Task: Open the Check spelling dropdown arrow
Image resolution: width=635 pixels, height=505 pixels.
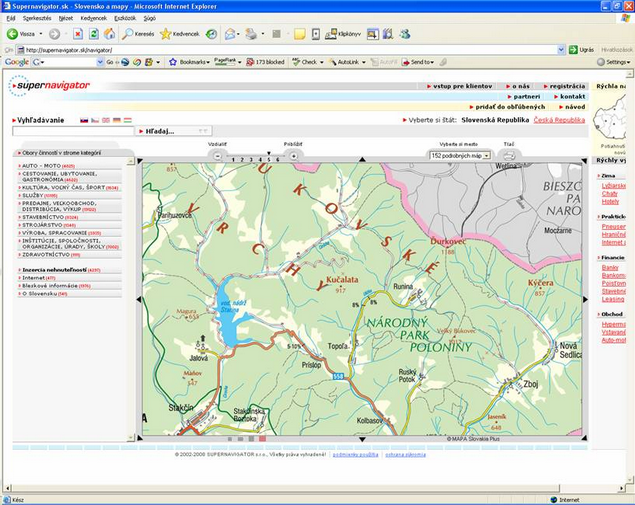Action: tap(322, 62)
